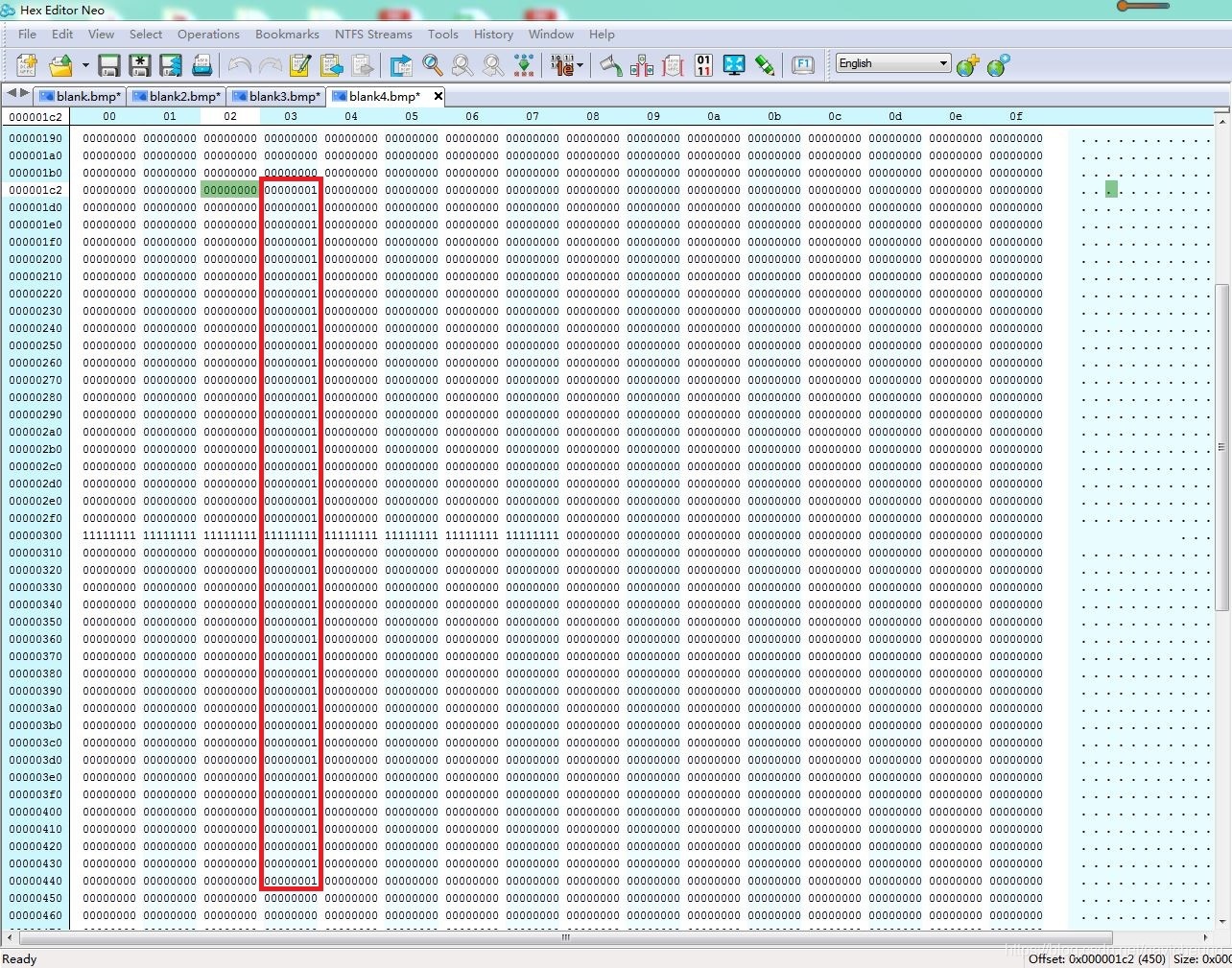1232x968 pixels.
Task: Click the last globe icon on the toolbar
Action: click(999, 65)
